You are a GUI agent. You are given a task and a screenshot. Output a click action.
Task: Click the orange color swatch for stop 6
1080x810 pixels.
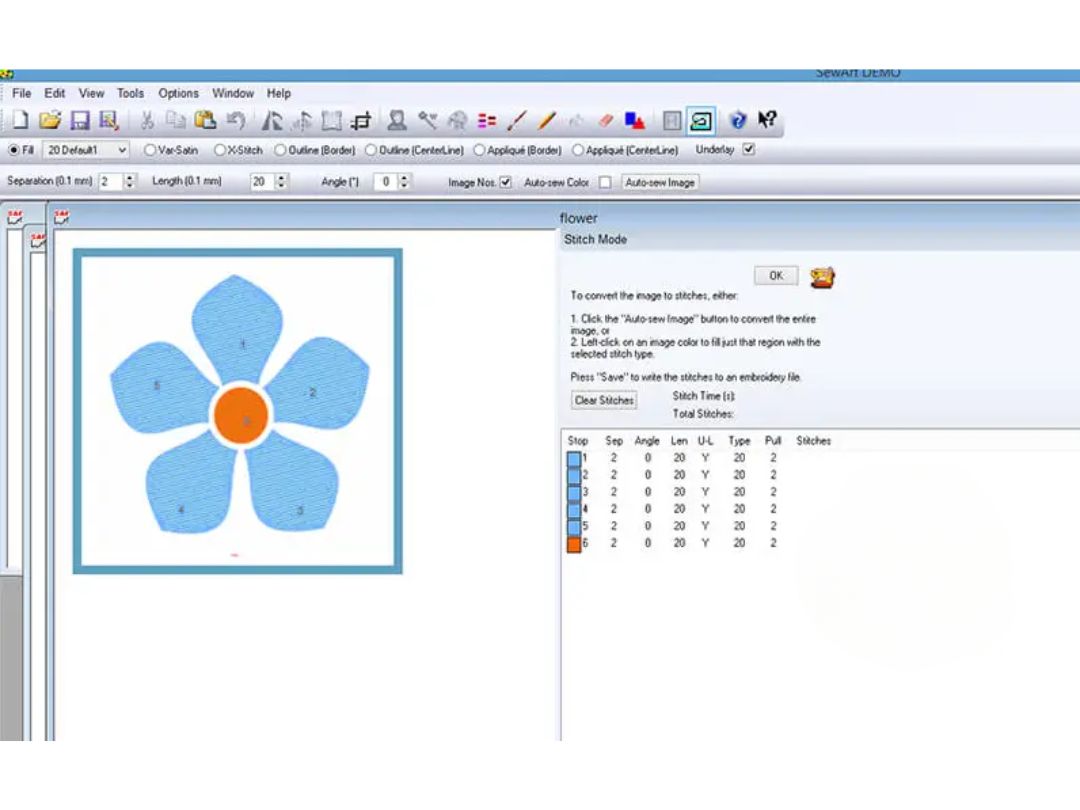click(574, 544)
